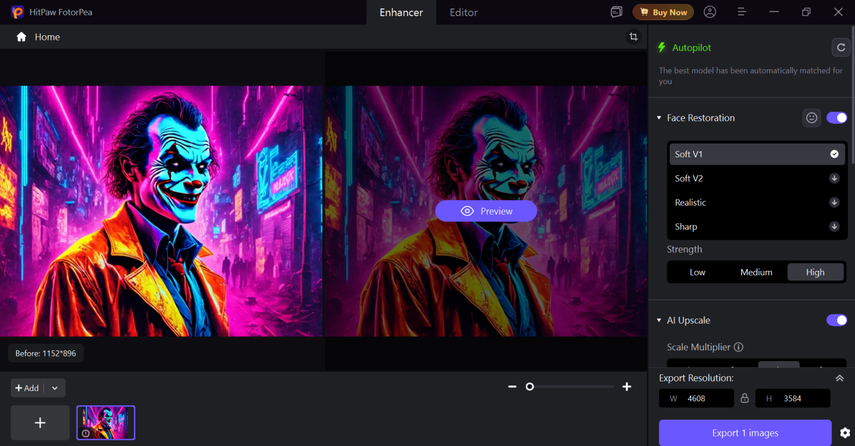Screen dimensions: 855x446
Task: Open the feedback window icon in the title bar
Action: (616, 12)
